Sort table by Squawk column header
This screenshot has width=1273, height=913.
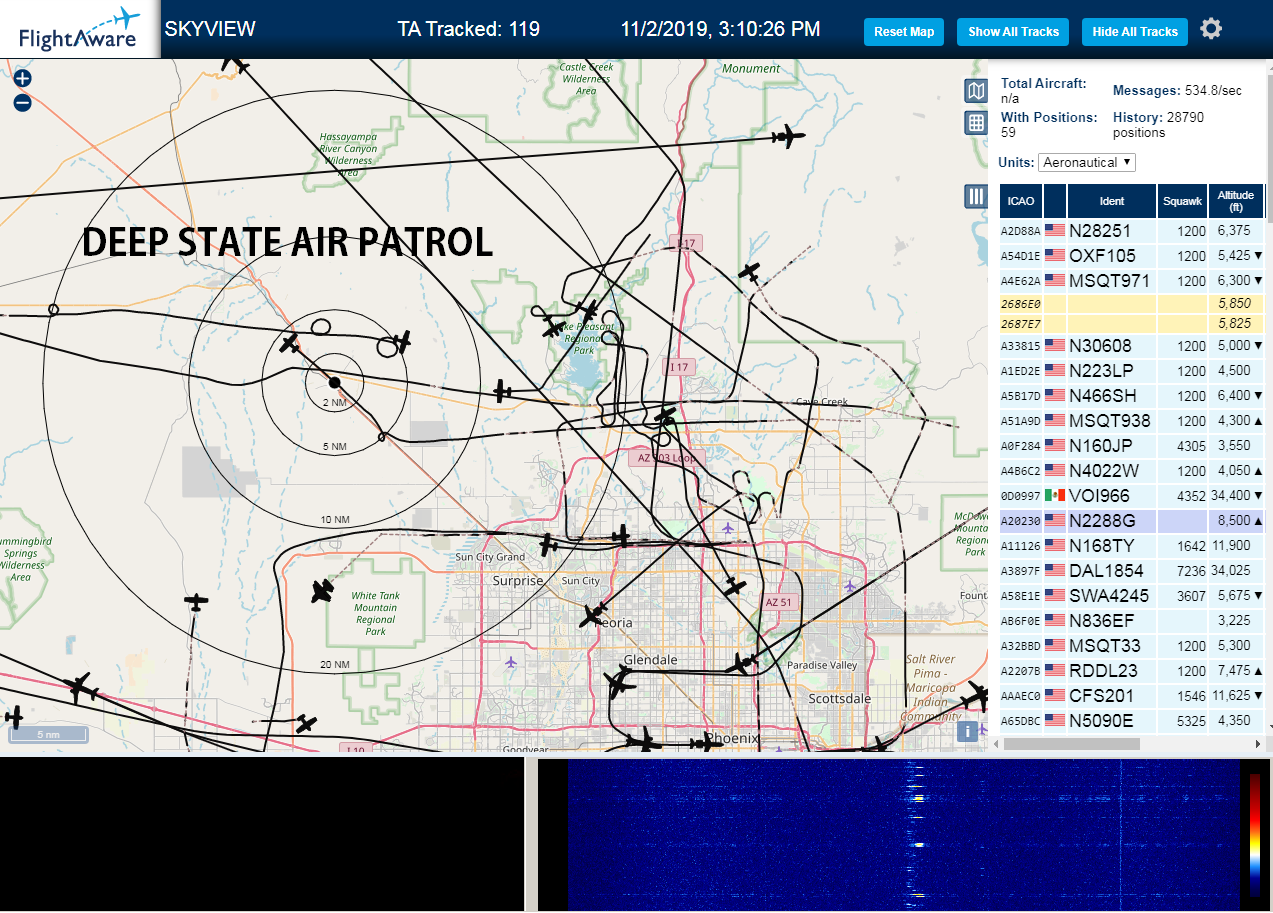pos(1182,201)
